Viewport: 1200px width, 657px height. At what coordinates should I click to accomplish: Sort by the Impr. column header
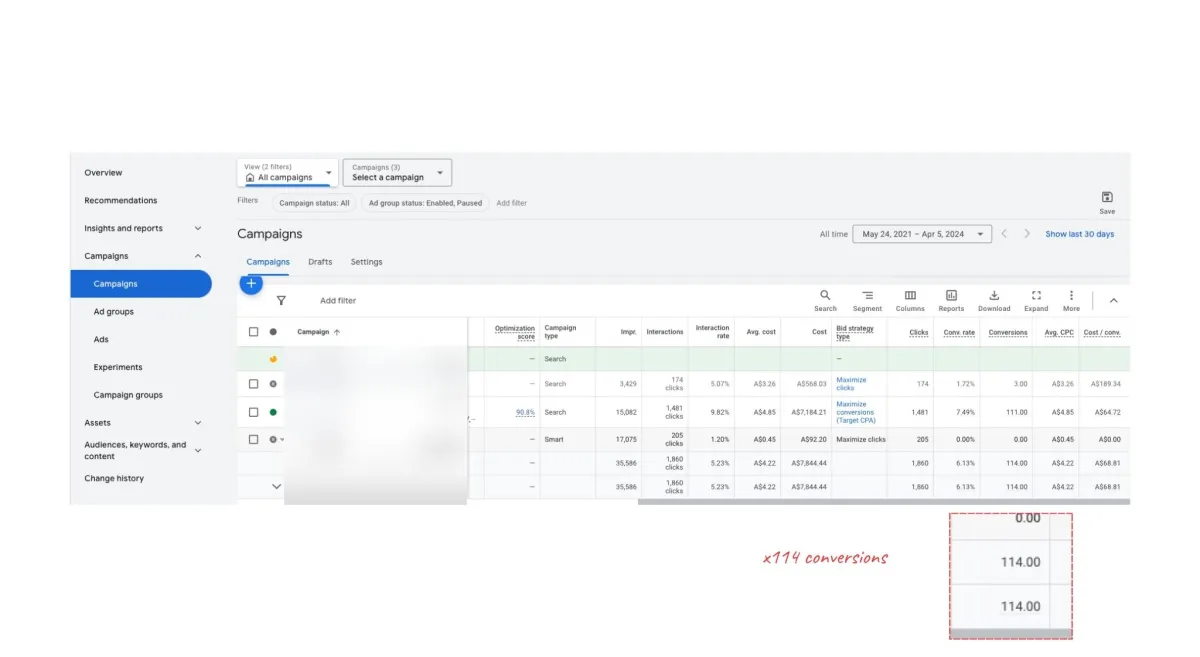(x=628, y=332)
